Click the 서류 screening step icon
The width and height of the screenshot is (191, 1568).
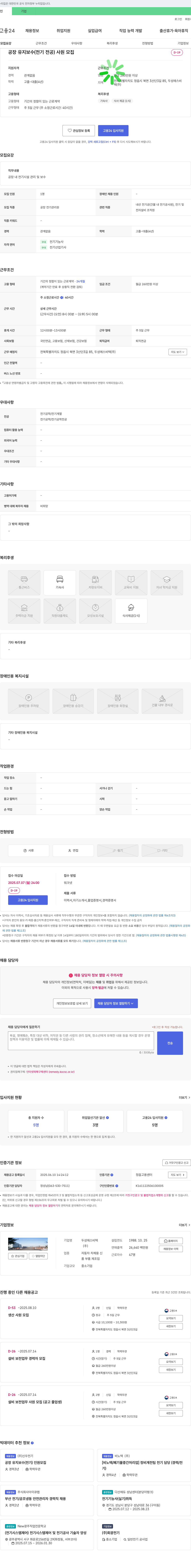pyautogui.click(x=28, y=850)
